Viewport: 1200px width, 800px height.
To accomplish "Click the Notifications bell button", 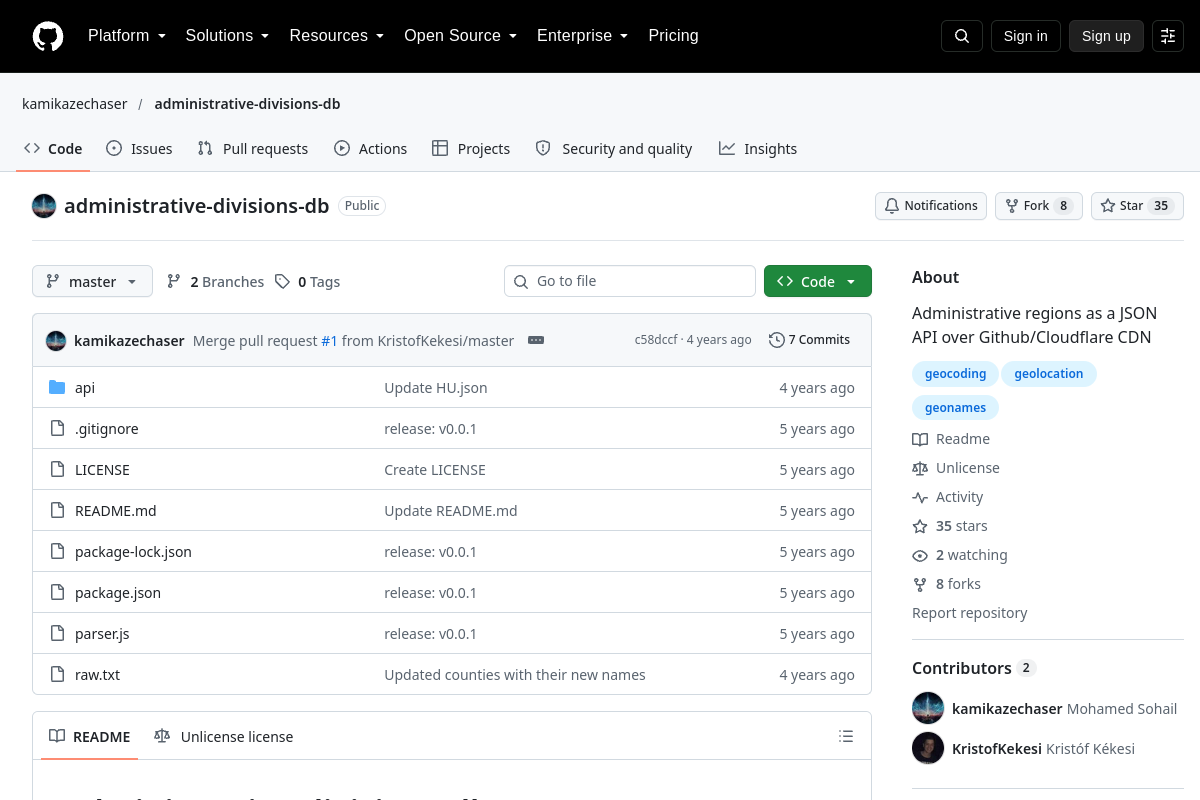I will (931, 206).
